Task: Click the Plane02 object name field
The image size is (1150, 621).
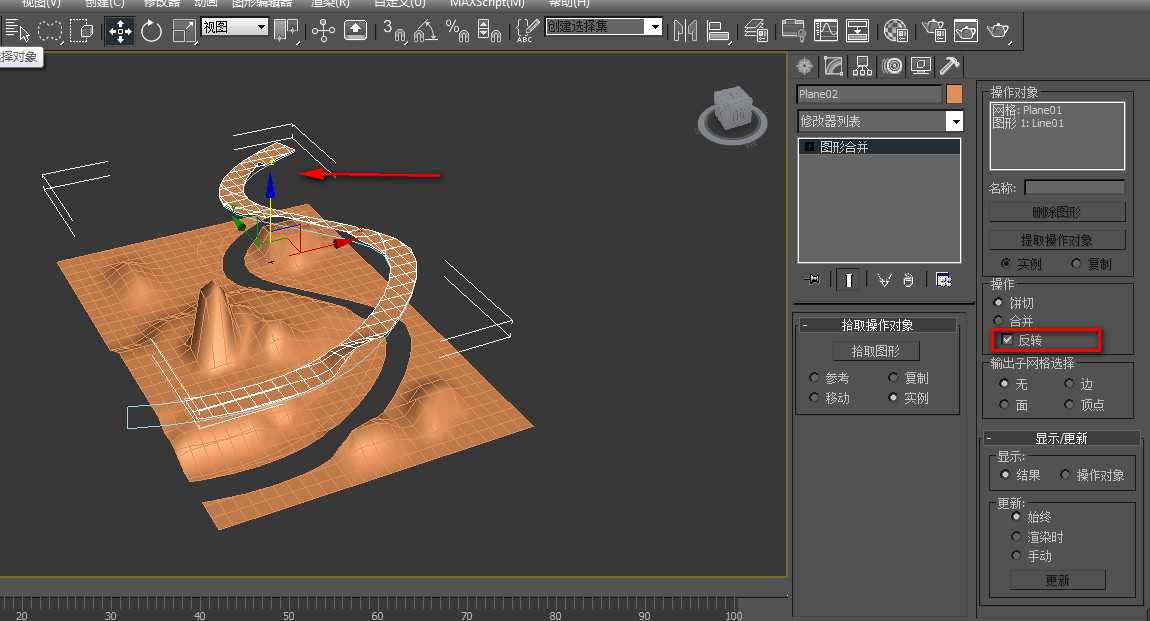Action: point(869,94)
